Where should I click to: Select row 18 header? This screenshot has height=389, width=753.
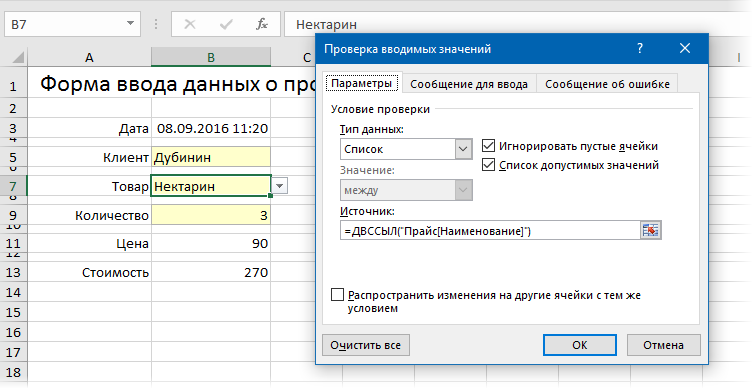[x=13, y=372]
